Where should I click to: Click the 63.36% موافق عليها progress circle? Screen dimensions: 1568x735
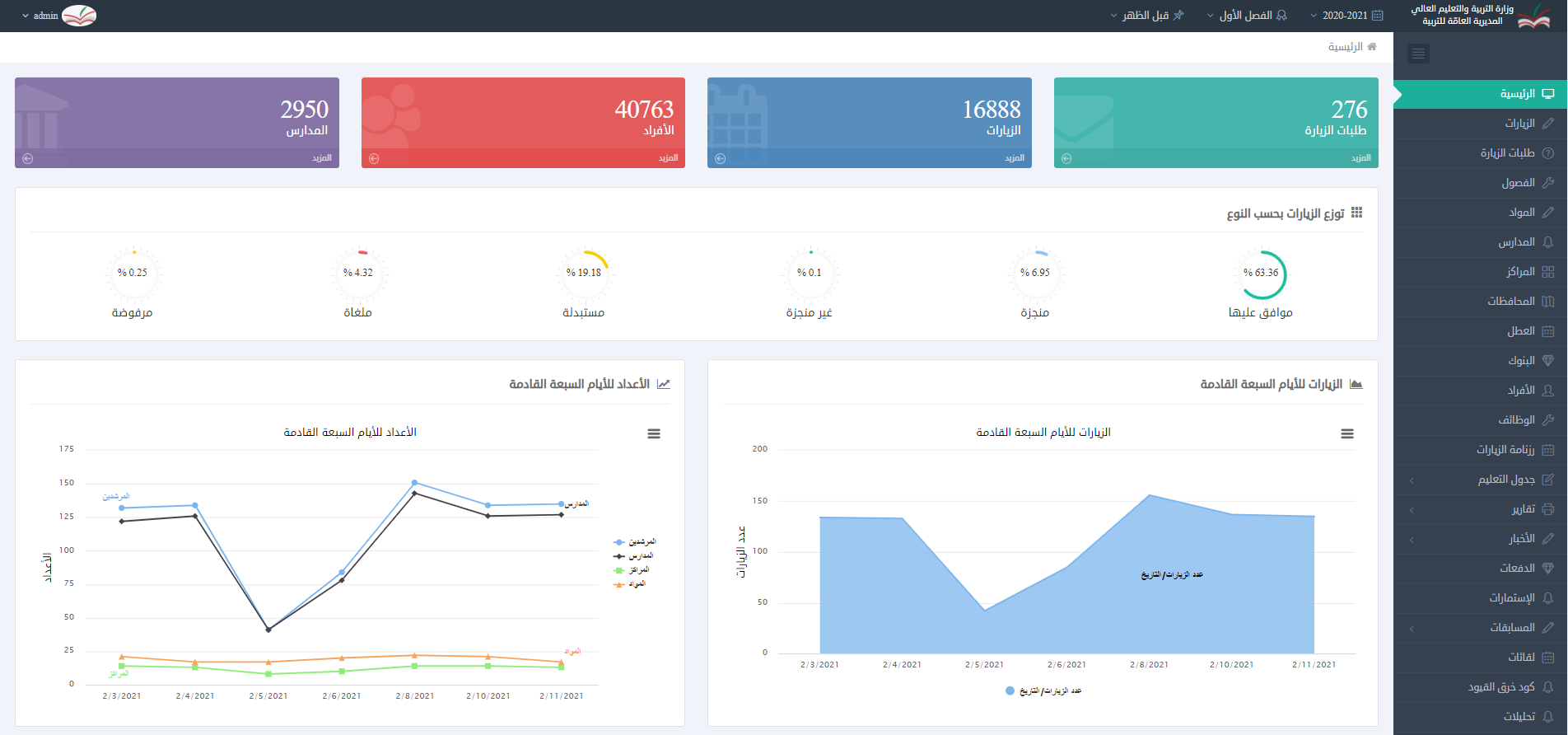click(x=1261, y=274)
